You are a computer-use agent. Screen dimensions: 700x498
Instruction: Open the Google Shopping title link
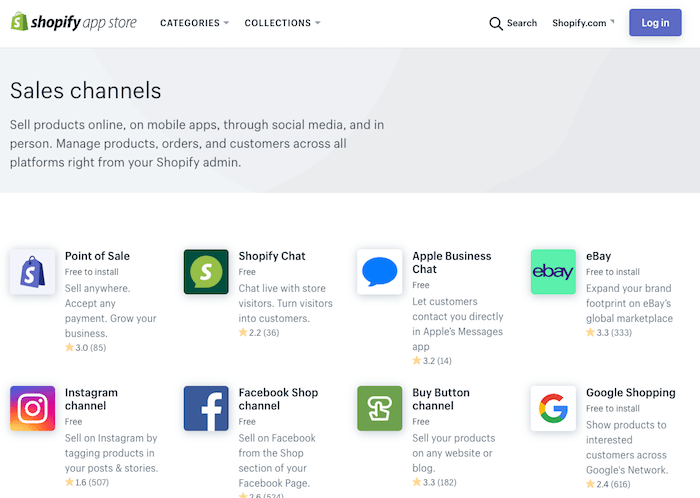[631, 393]
